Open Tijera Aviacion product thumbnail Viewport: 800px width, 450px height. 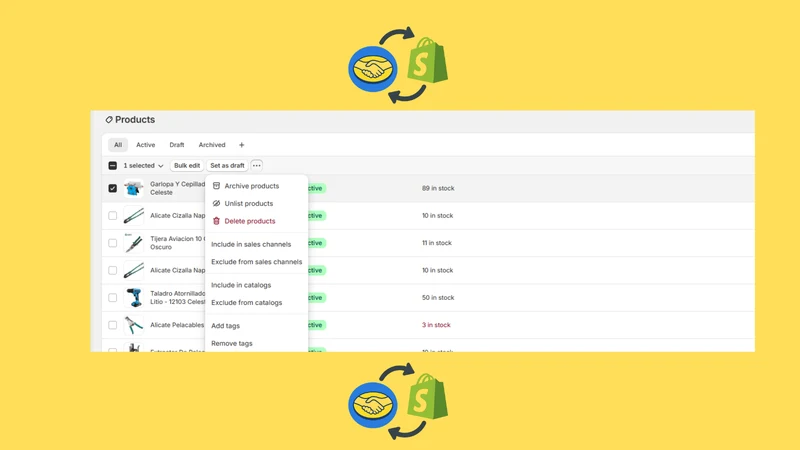coord(134,243)
